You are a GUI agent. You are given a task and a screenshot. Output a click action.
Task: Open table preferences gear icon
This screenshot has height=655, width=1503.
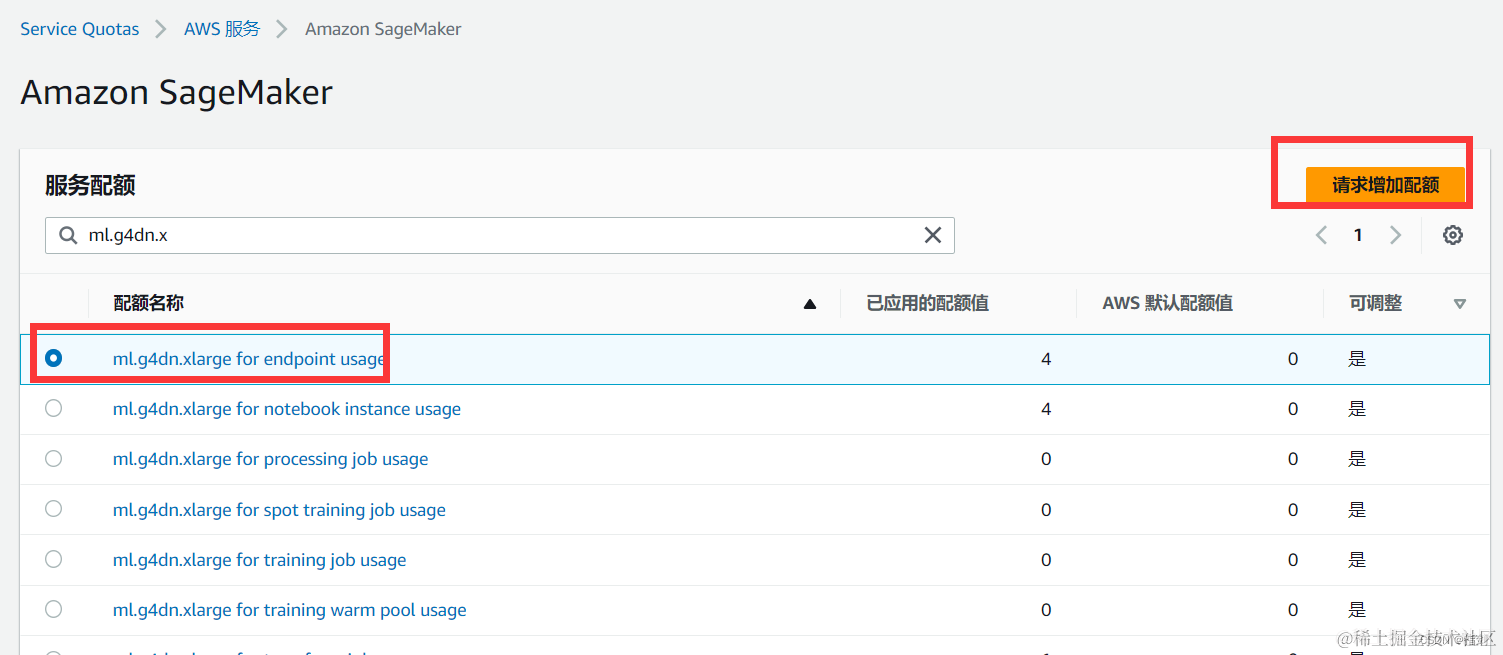click(1453, 235)
